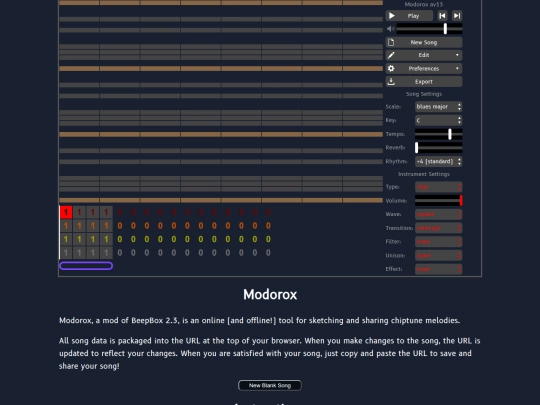Open the Rhythm dropdown

tap(438, 162)
